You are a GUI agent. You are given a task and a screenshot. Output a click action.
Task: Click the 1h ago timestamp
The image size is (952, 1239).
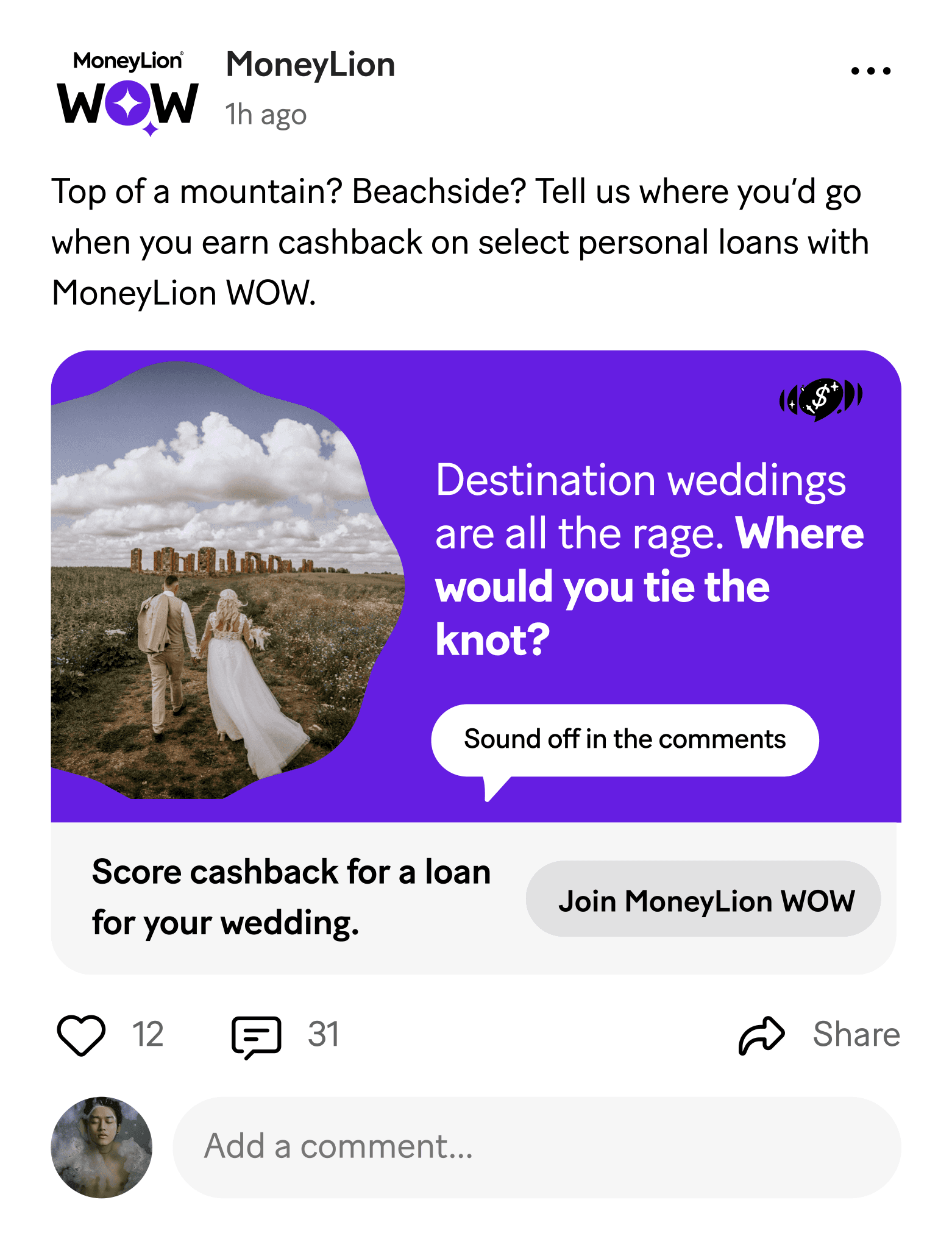[266, 115]
